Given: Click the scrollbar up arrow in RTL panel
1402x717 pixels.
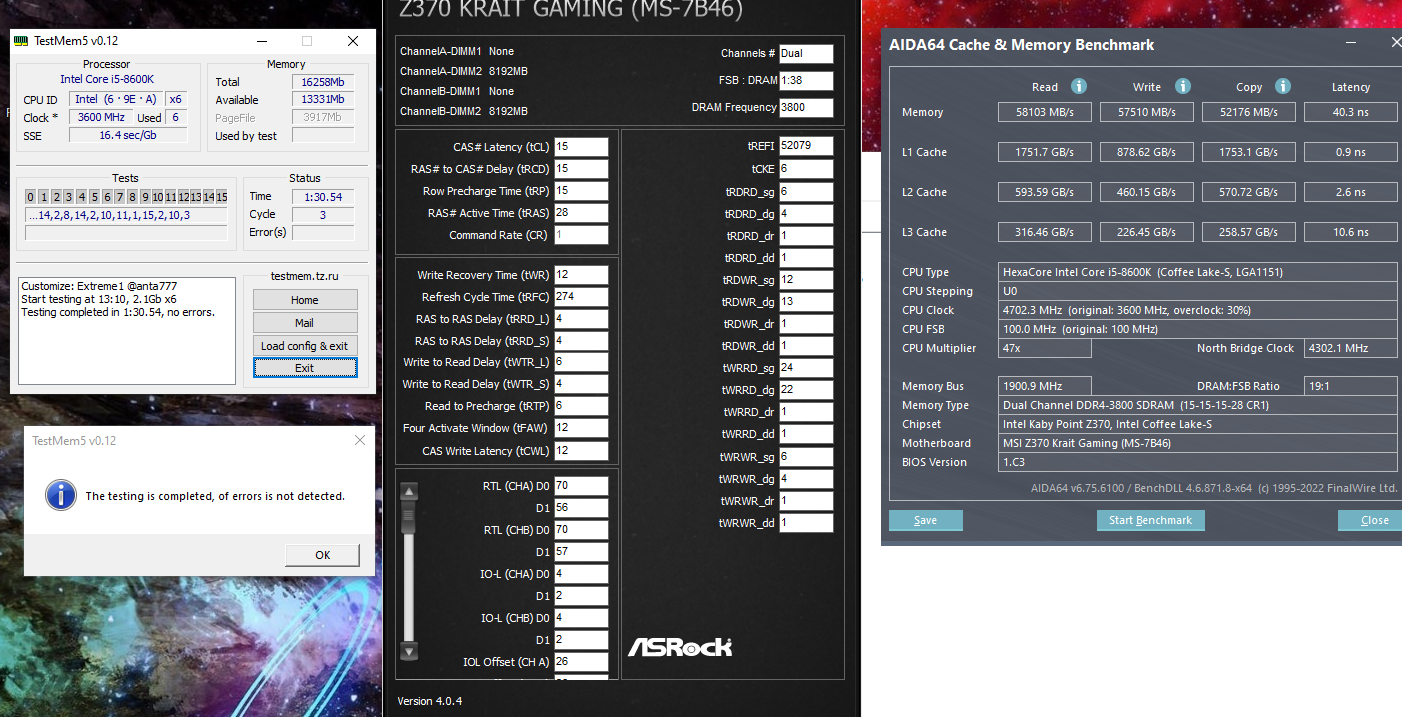Looking at the screenshot, I should pyautogui.click(x=408, y=491).
